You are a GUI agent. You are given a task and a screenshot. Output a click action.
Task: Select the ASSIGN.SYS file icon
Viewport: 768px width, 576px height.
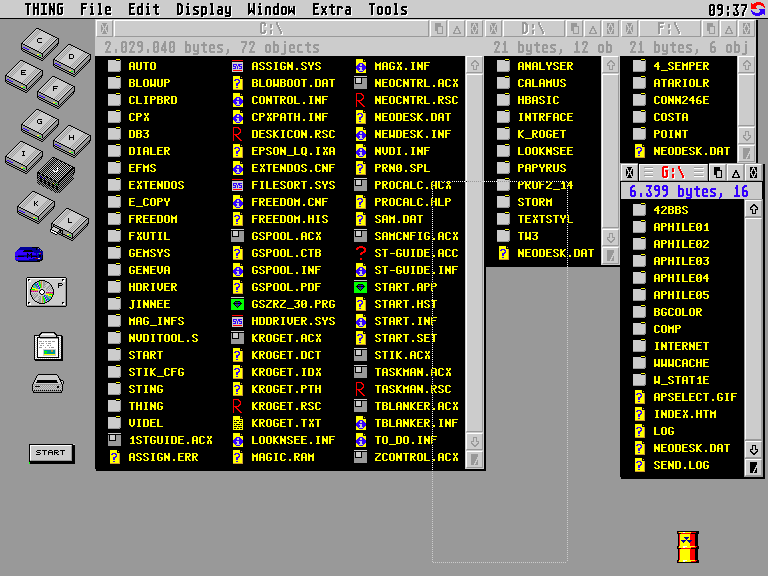pos(238,66)
